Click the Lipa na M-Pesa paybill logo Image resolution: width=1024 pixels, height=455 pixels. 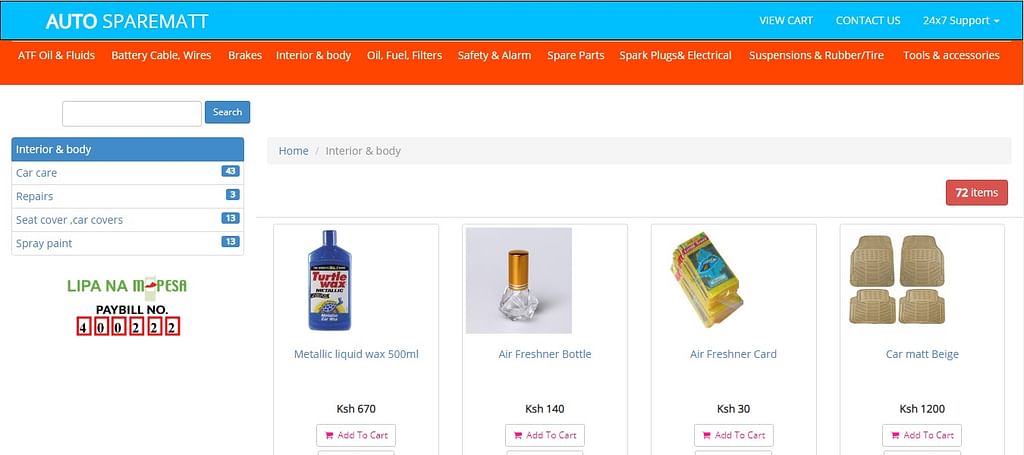127,305
